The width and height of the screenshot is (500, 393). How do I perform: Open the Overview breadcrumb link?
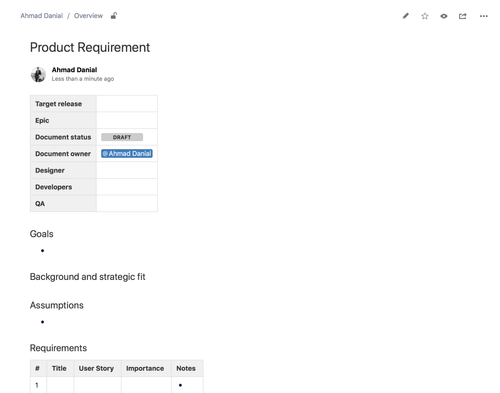point(88,16)
